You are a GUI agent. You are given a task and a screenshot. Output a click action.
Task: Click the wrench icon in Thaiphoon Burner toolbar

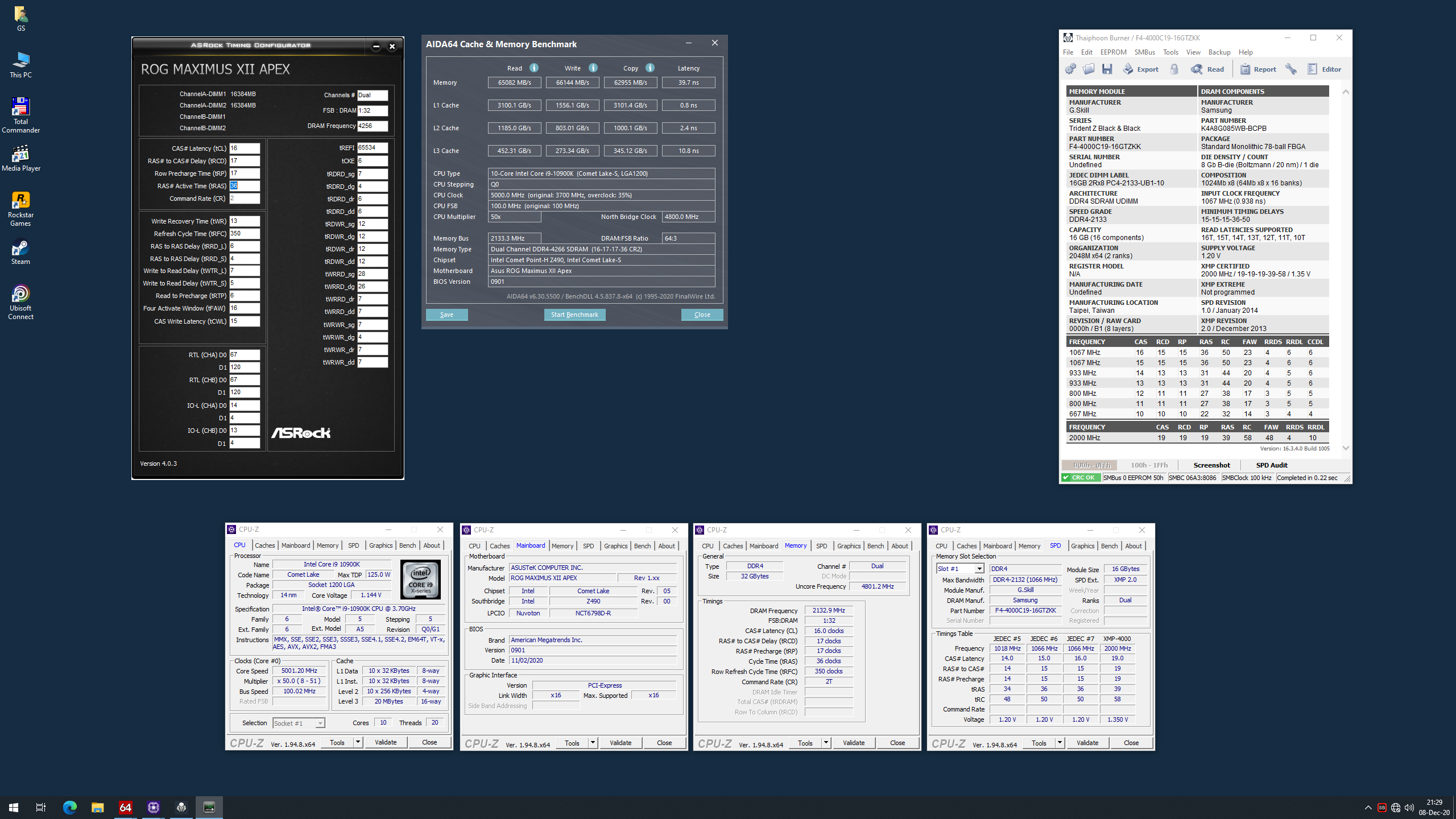click(1291, 69)
